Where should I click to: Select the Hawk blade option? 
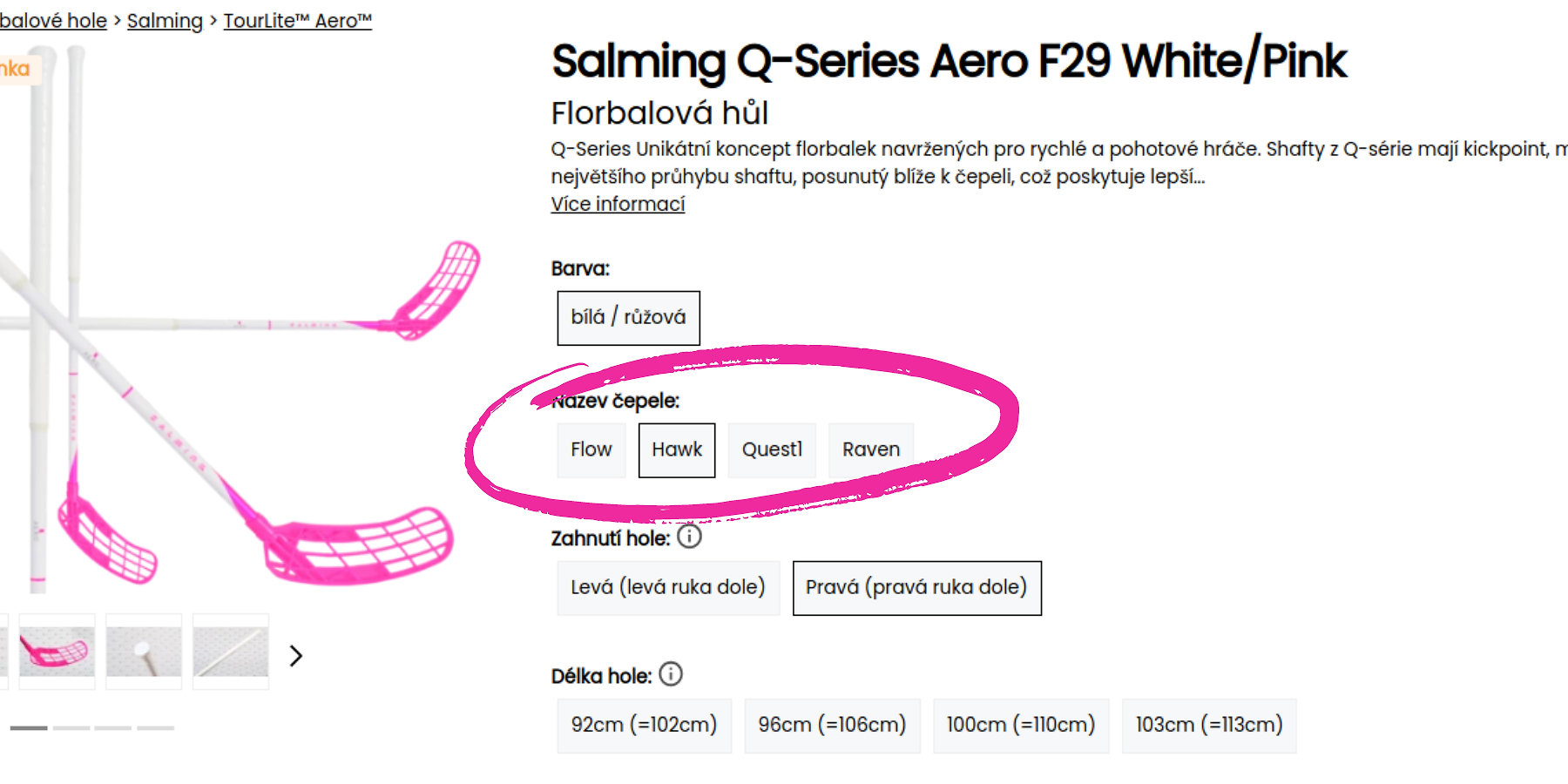coord(677,449)
